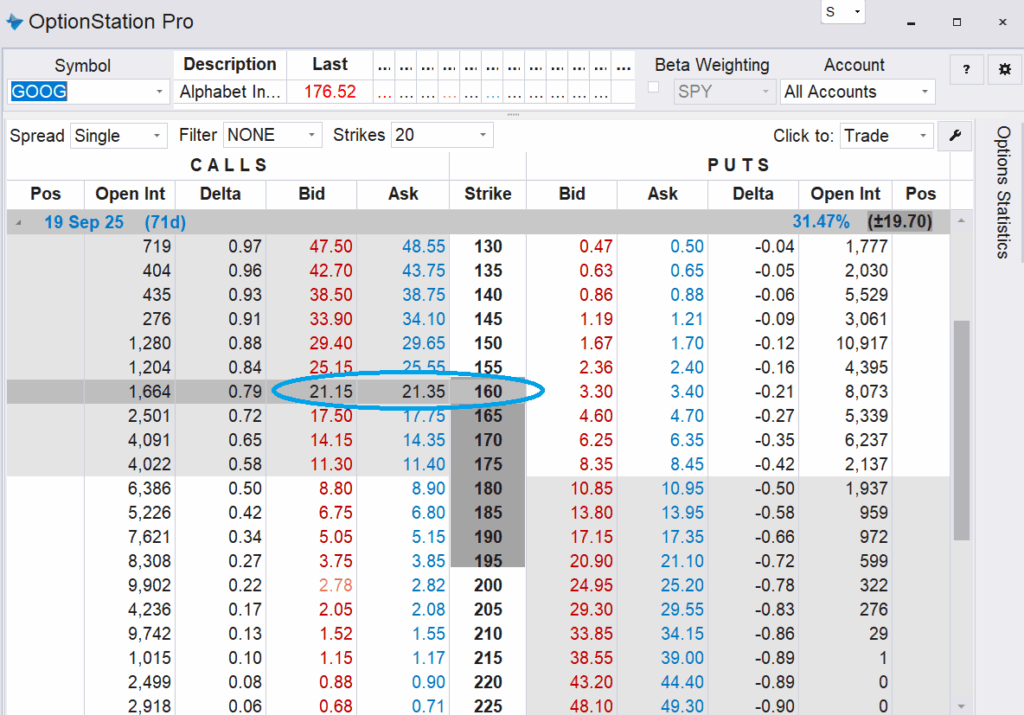
Task: Click call bid 21.15 at strike 160
Action: tap(330, 392)
